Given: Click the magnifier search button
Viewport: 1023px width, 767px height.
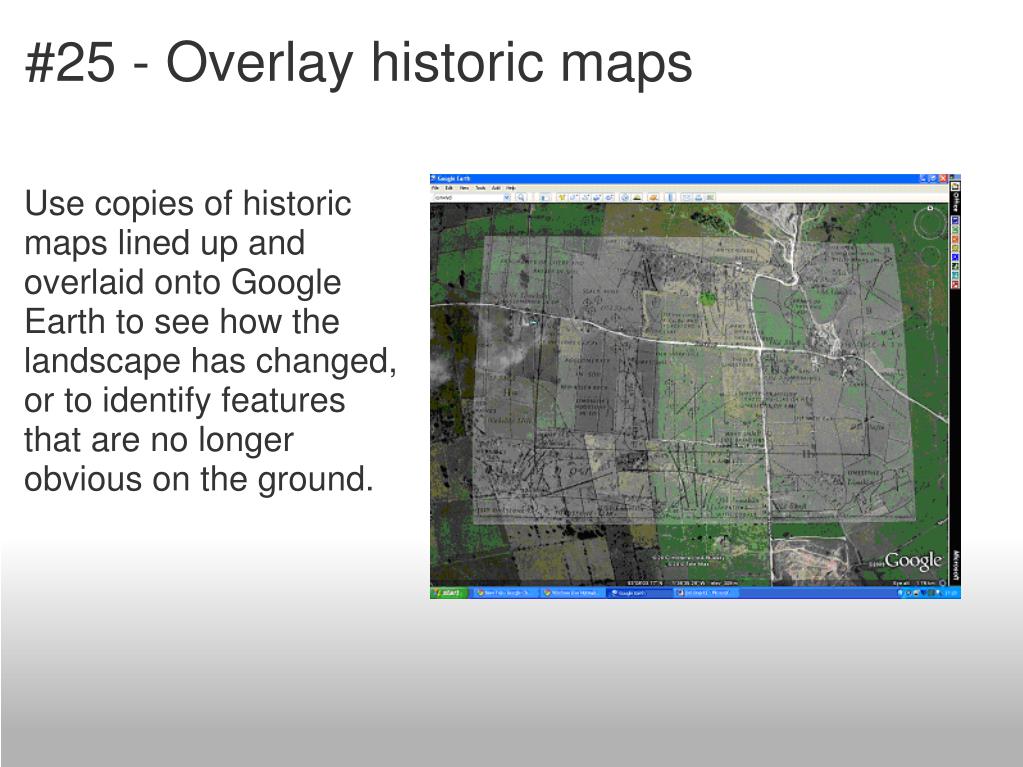Looking at the screenshot, I should point(521,197).
